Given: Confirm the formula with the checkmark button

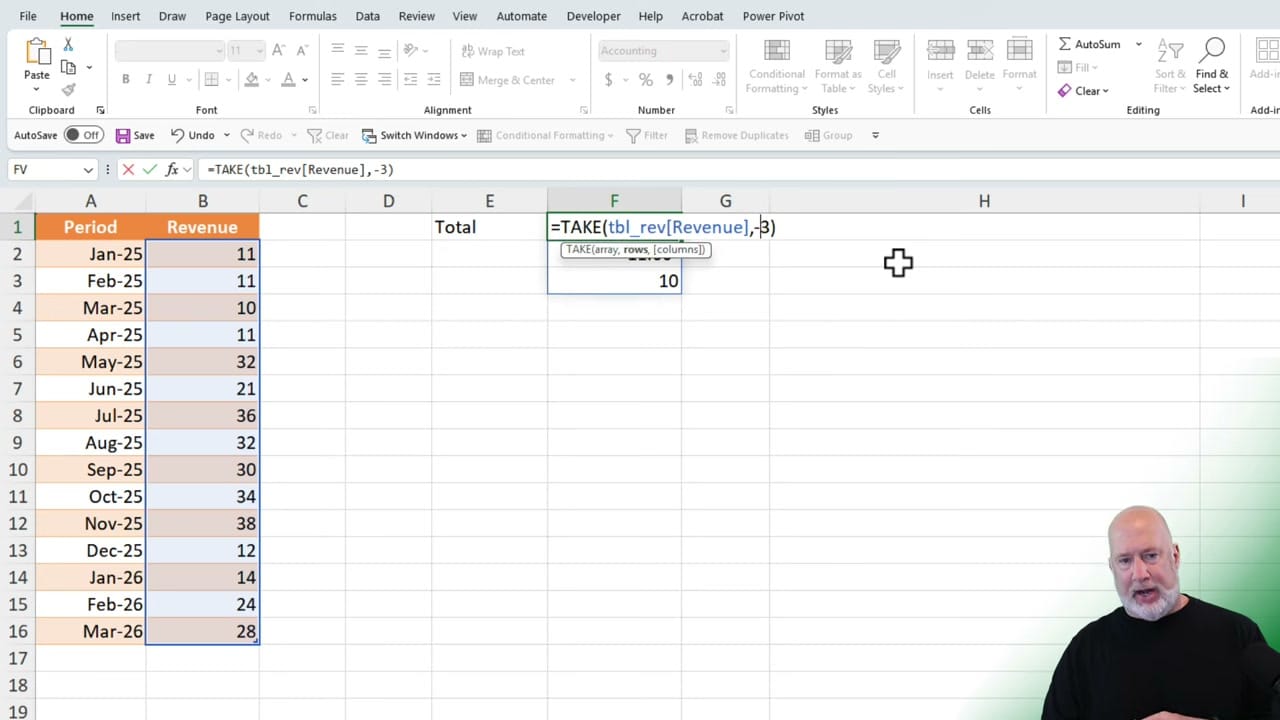Looking at the screenshot, I should [150, 169].
